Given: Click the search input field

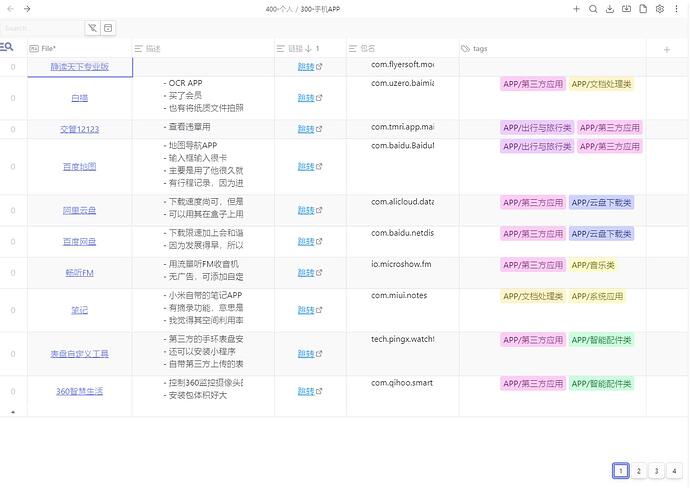Looking at the screenshot, I should 40,28.
